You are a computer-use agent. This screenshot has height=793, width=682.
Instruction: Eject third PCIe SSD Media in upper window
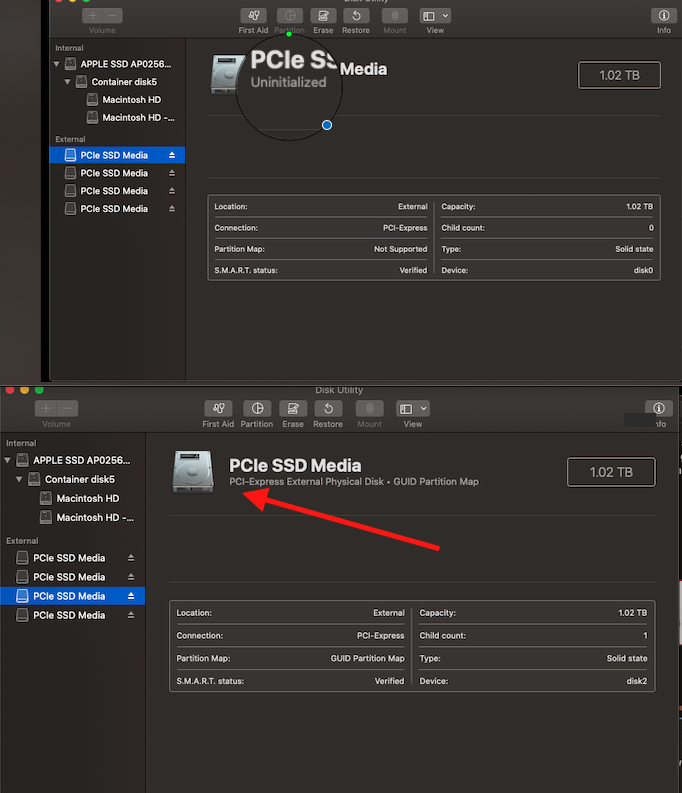click(x=172, y=191)
